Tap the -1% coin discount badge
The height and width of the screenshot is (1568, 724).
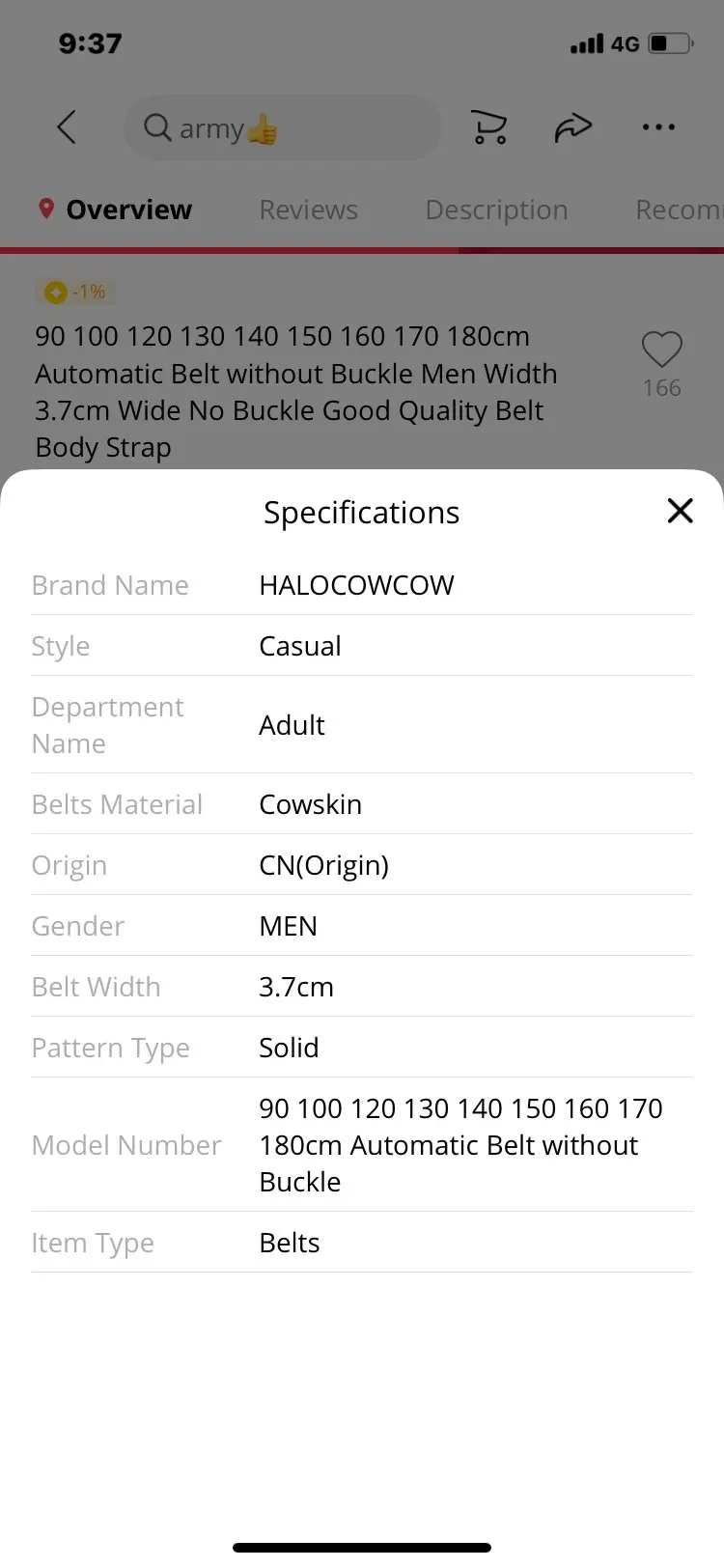75,292
